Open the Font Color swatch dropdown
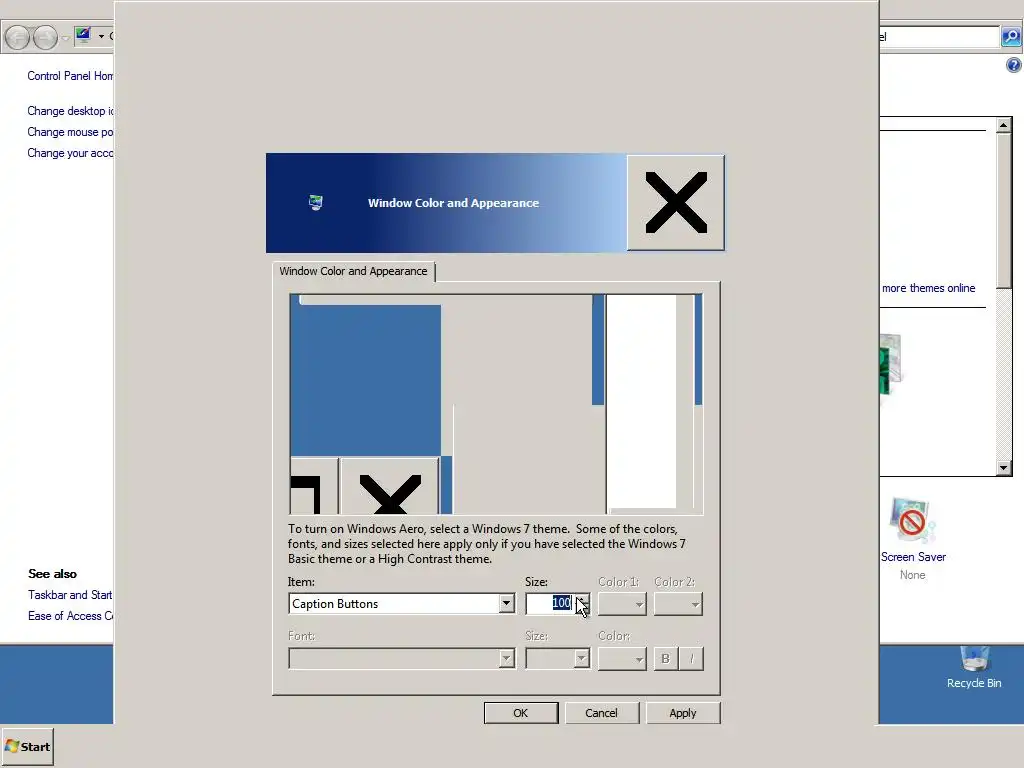 622,658
